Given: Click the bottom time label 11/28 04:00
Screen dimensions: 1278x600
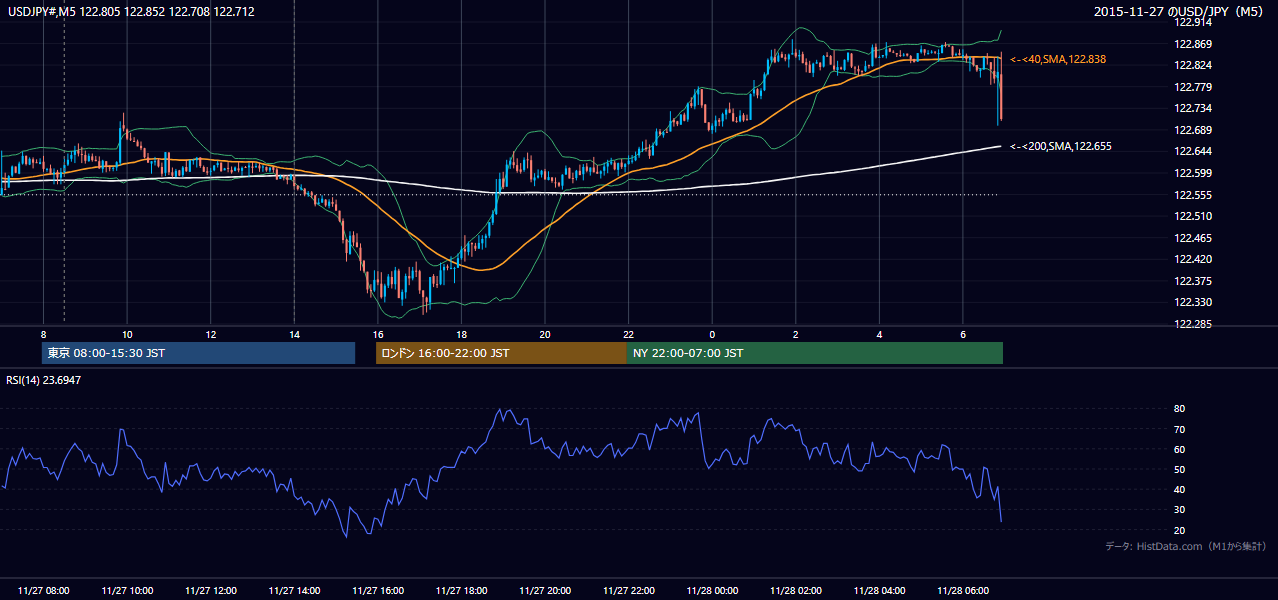Looking at the screenshot, I should pyautogui.click(x=879, y=591).
